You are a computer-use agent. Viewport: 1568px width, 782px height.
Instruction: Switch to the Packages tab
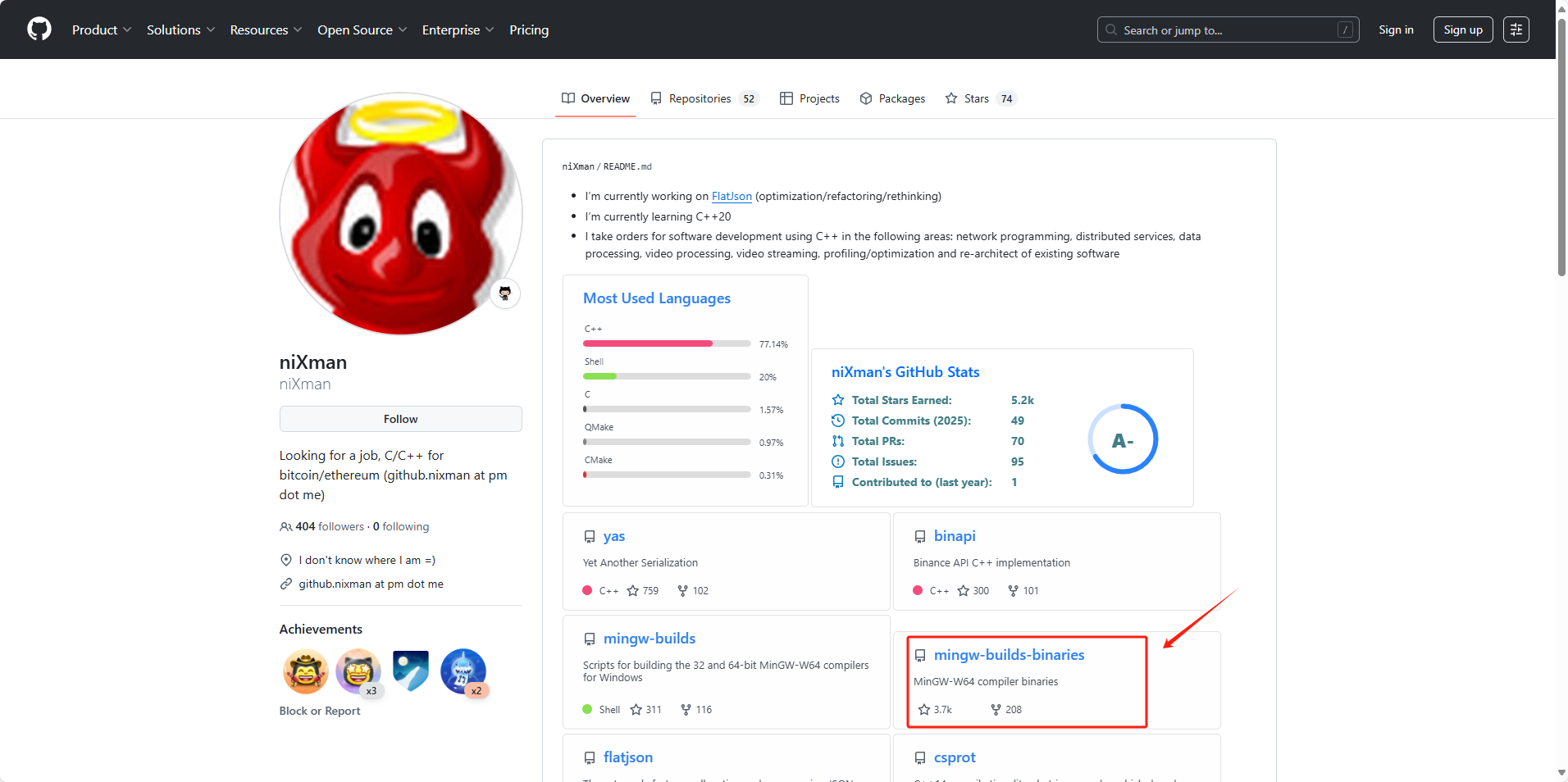892,98
